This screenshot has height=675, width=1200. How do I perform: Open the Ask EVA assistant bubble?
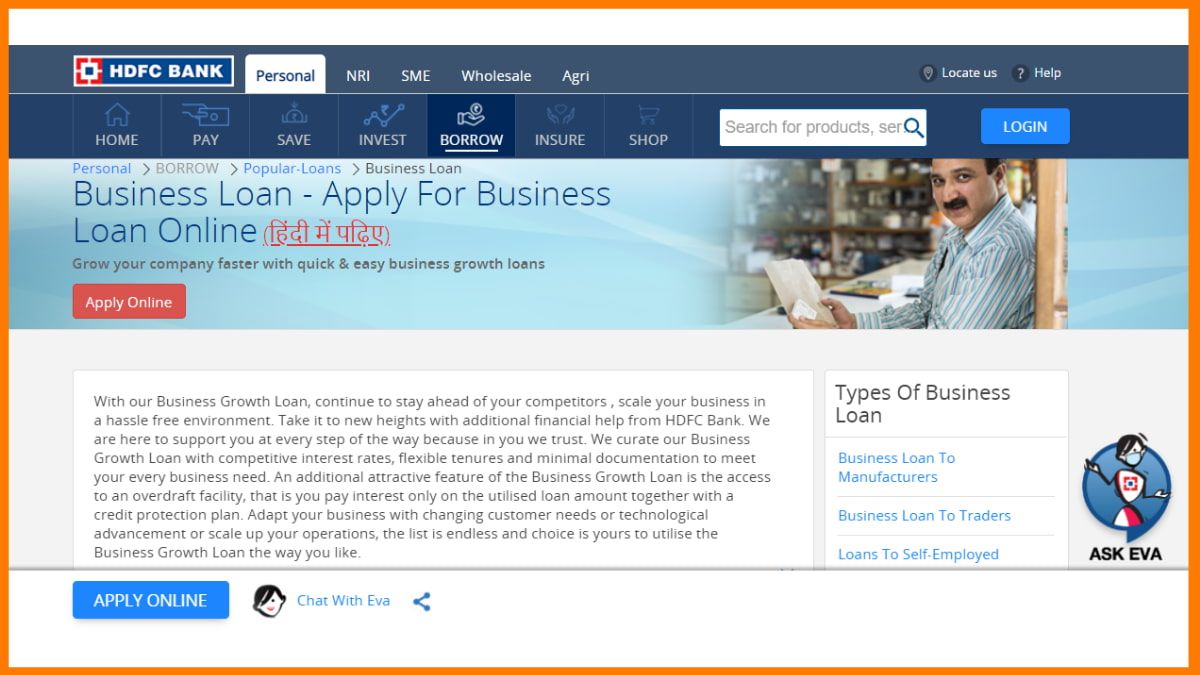[x=1126, y=498]
